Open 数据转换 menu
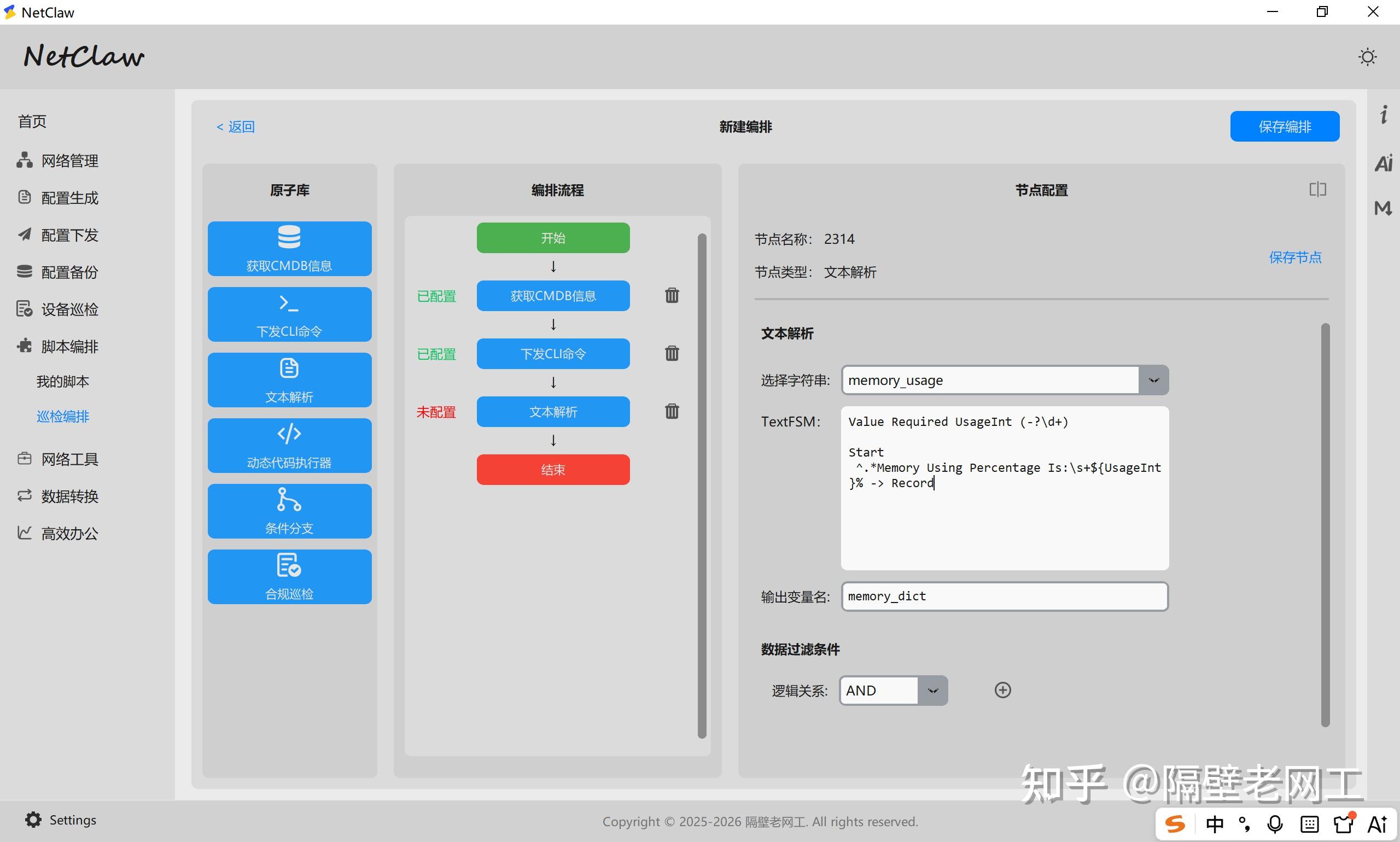 point(58,496)
